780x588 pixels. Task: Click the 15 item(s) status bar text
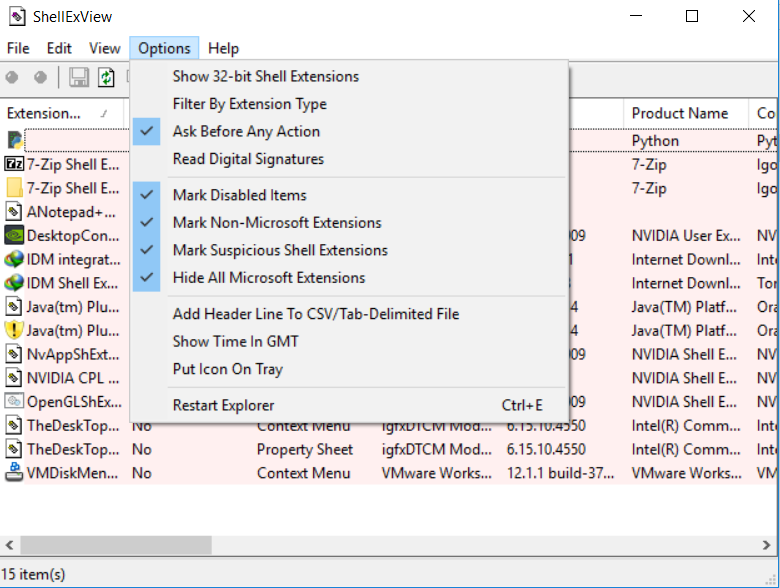[33, 574]
